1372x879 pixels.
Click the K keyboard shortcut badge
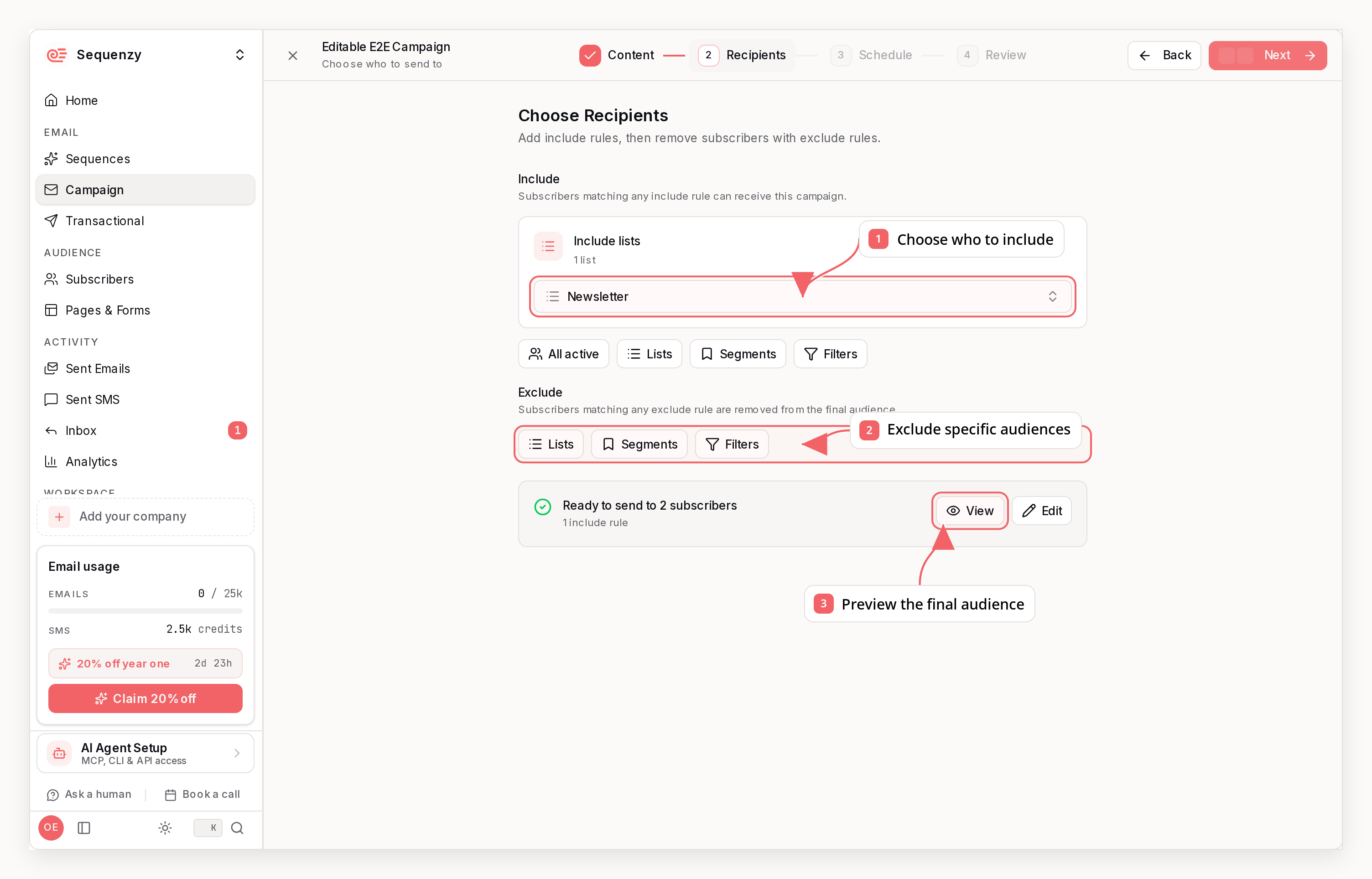coord(208,827)
